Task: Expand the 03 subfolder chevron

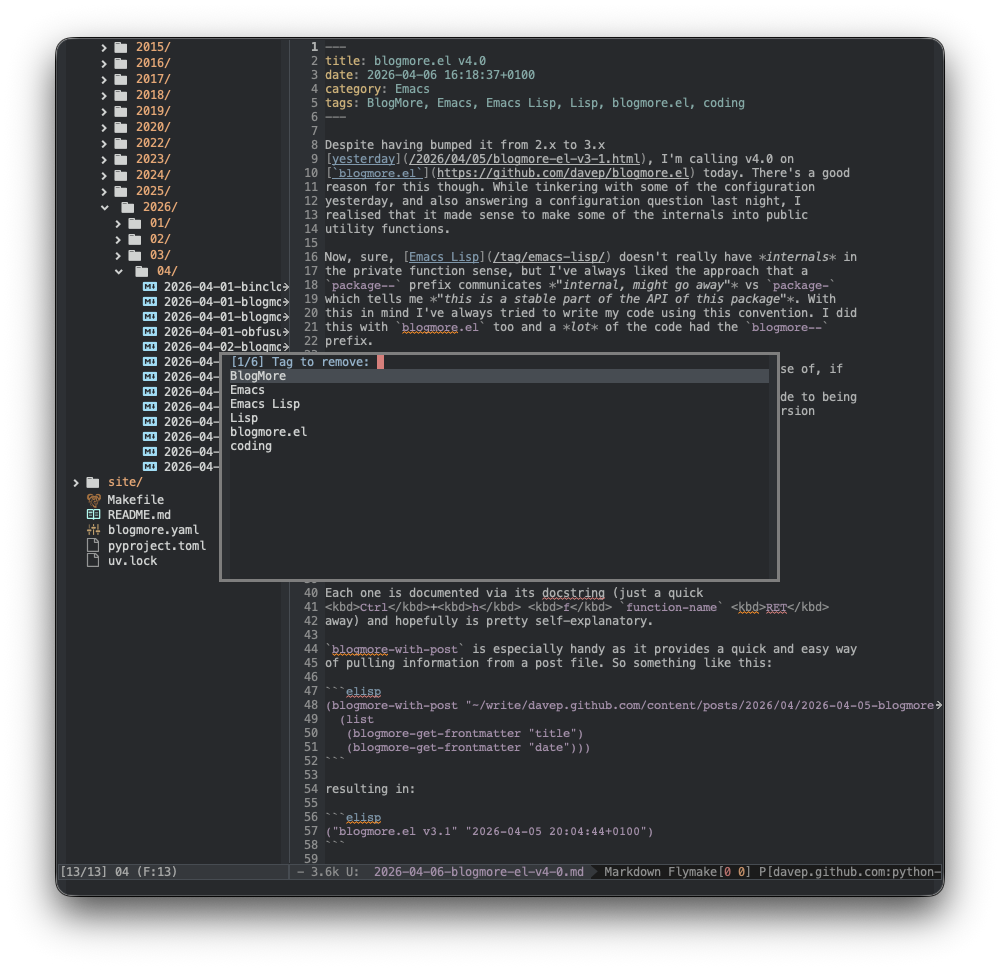Action: (119, 255)
